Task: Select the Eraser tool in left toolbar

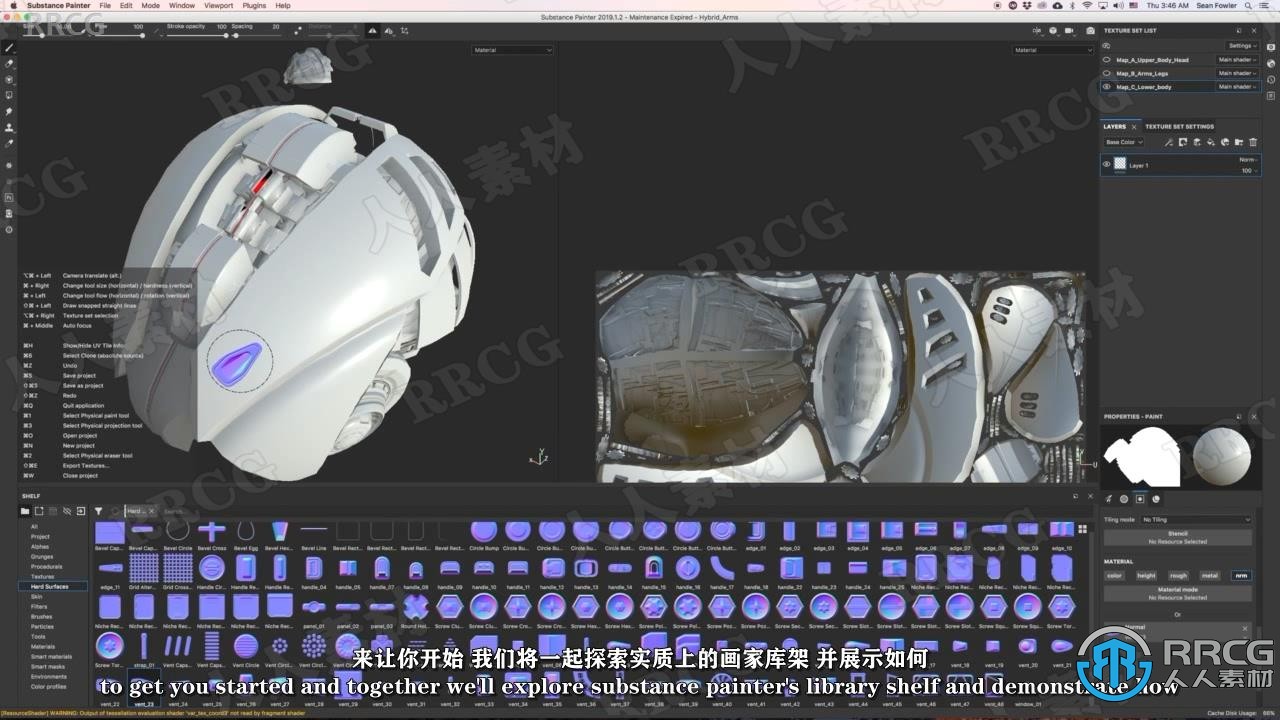Action: point(9,63)
